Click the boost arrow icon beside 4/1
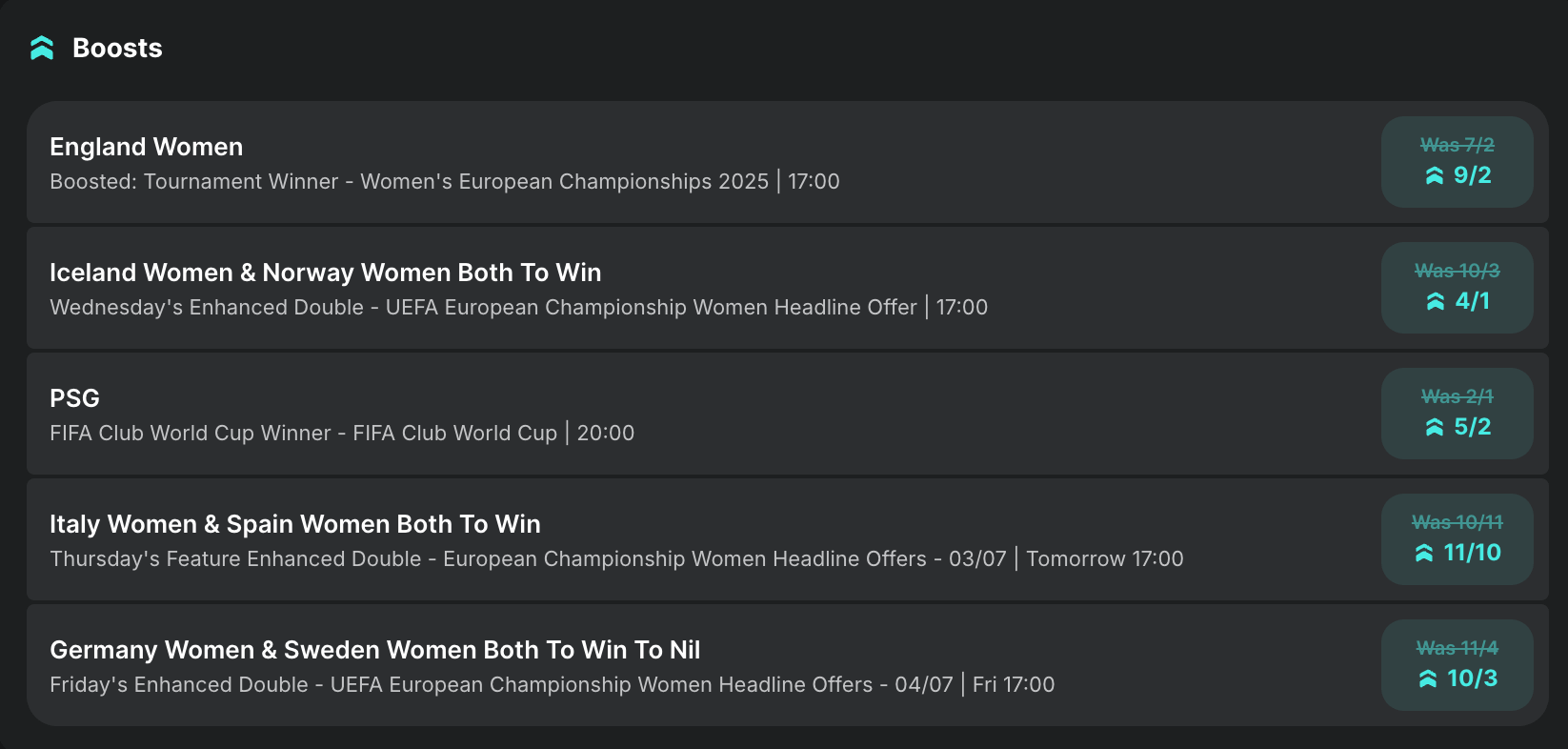Viewport: 1568px width, 749px height. click(x=1436, y=301)
